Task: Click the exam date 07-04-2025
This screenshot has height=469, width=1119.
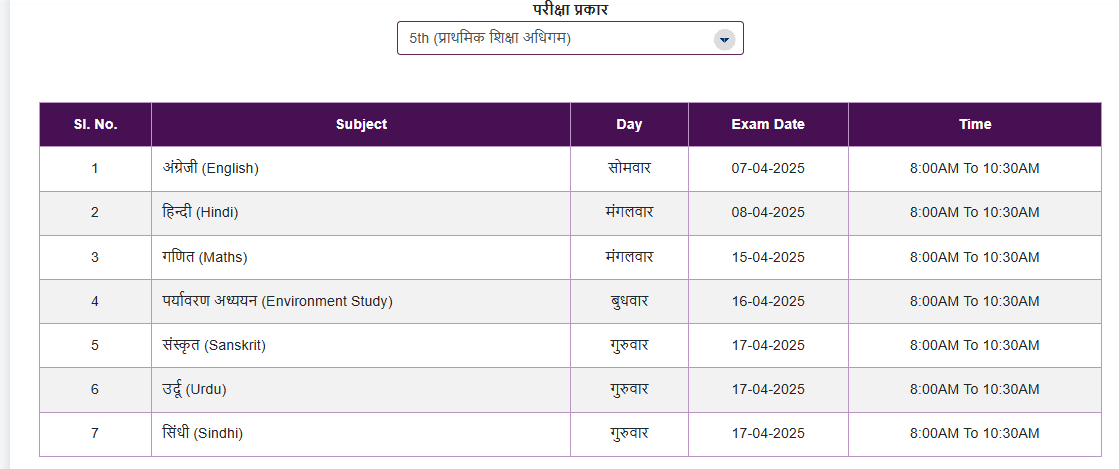Action: [768, 169]
